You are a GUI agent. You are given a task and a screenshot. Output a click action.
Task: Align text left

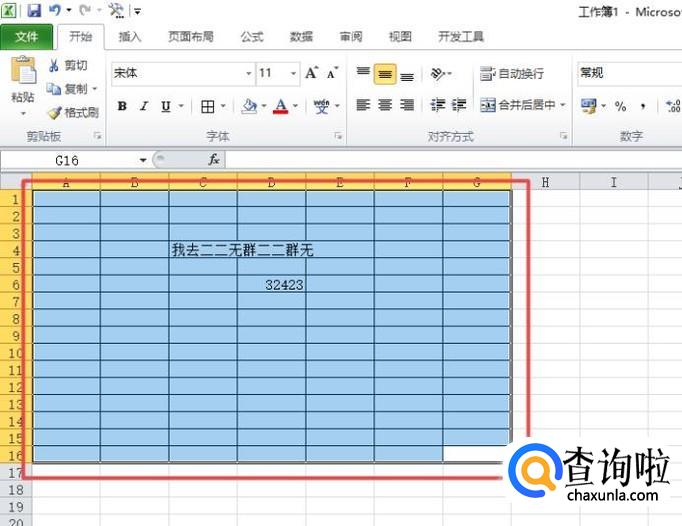(x=363, y=105)
